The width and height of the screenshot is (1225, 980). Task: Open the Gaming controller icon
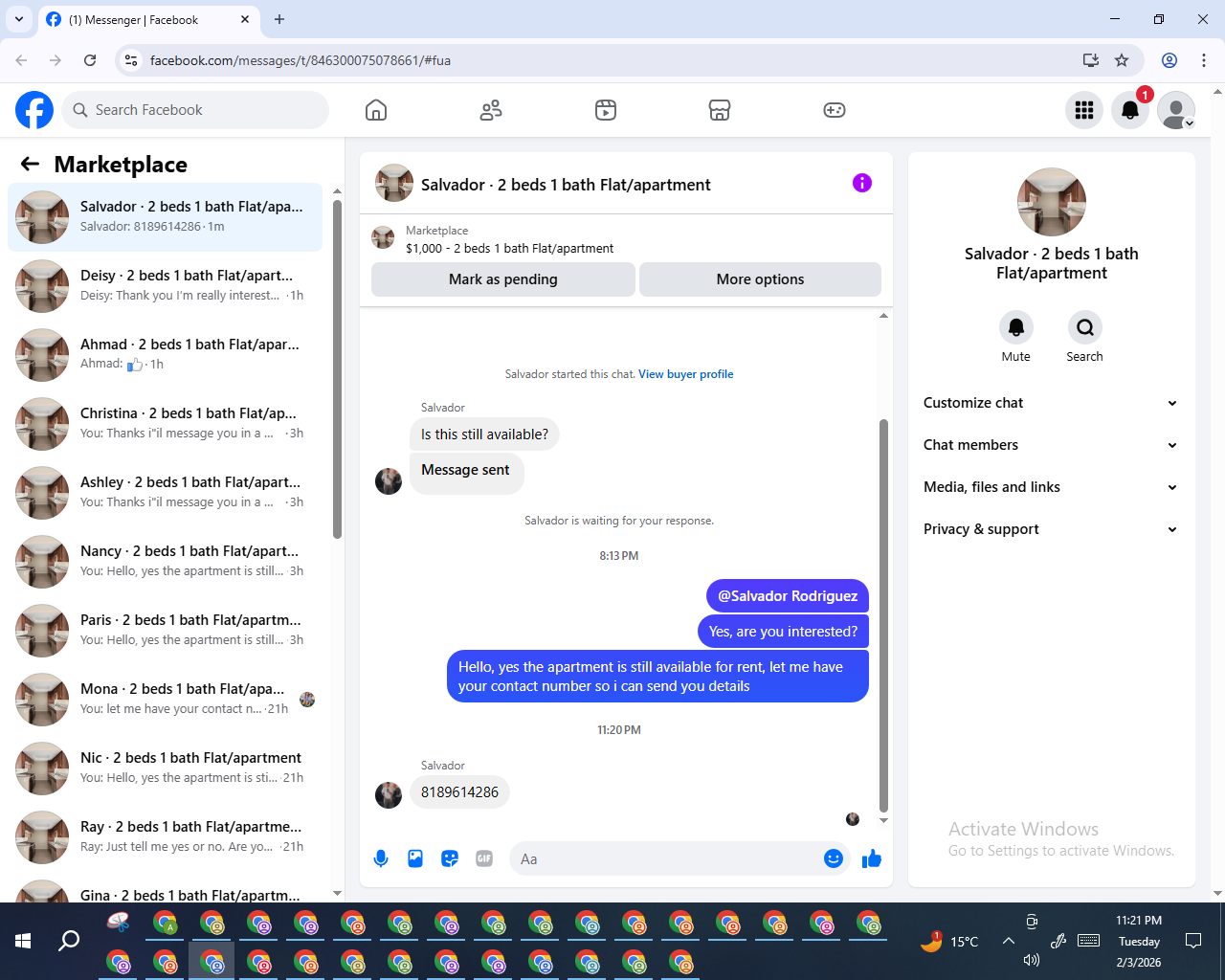click(x=835, y=110)
